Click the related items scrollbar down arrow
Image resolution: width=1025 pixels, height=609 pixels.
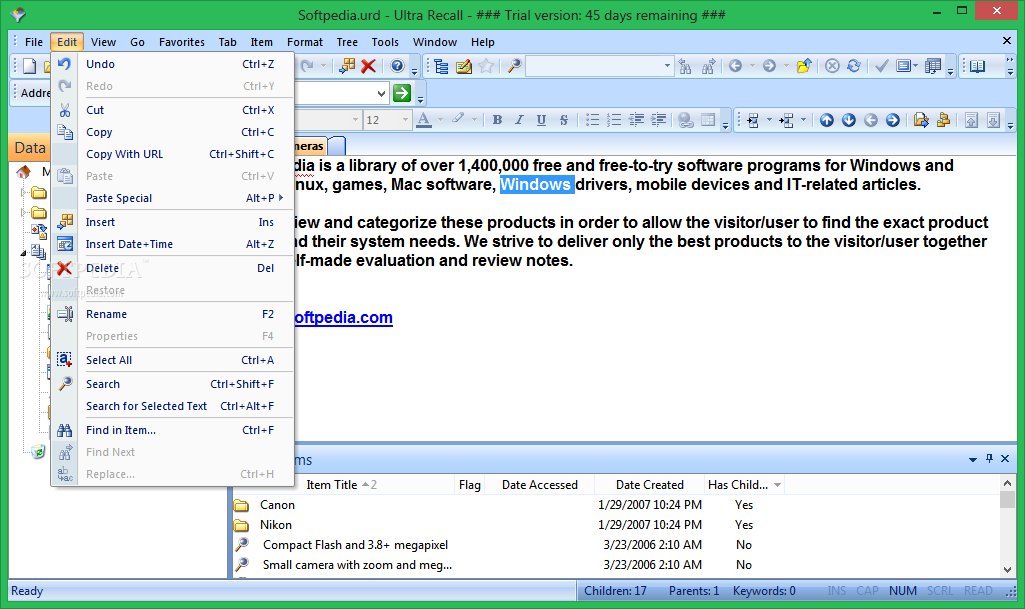click(x=1007, y=570)
